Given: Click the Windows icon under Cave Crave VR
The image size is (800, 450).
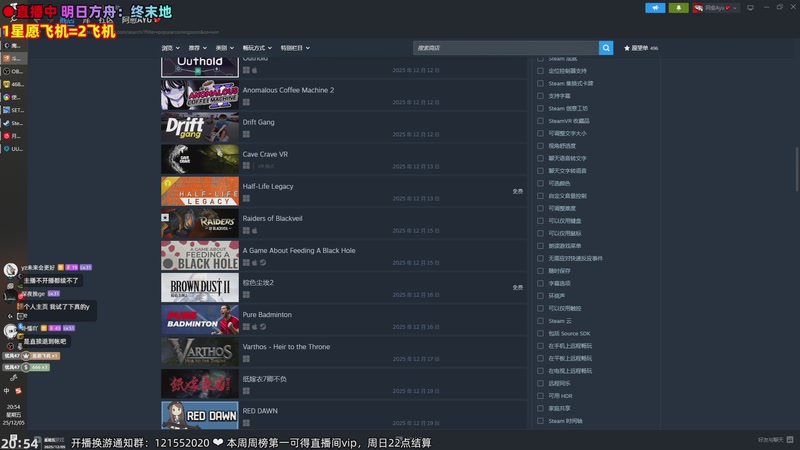Looking at the screenshot, I should pos(246,166).
